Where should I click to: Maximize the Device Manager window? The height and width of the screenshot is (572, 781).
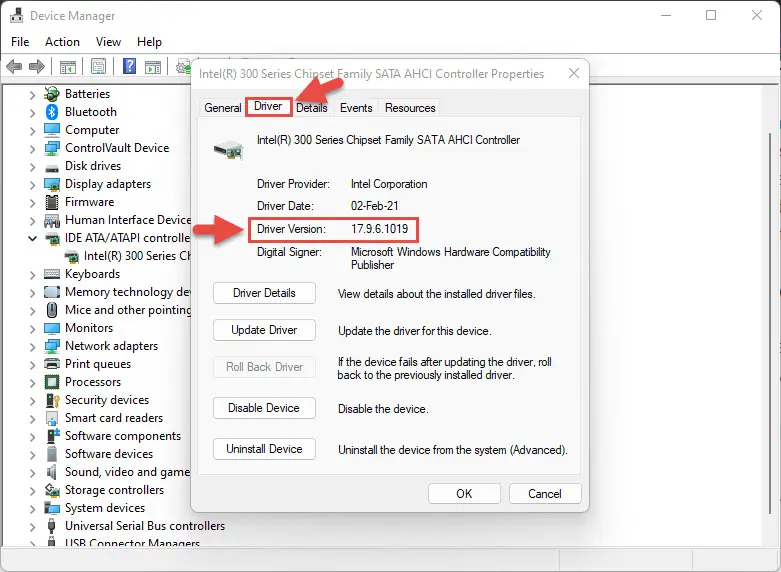tap(711, 15)
